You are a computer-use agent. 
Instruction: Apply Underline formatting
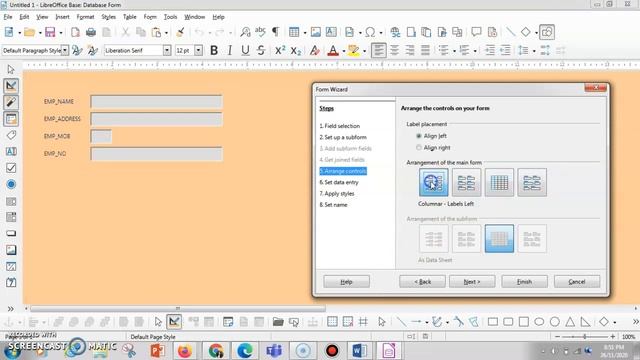coord(245,50)
